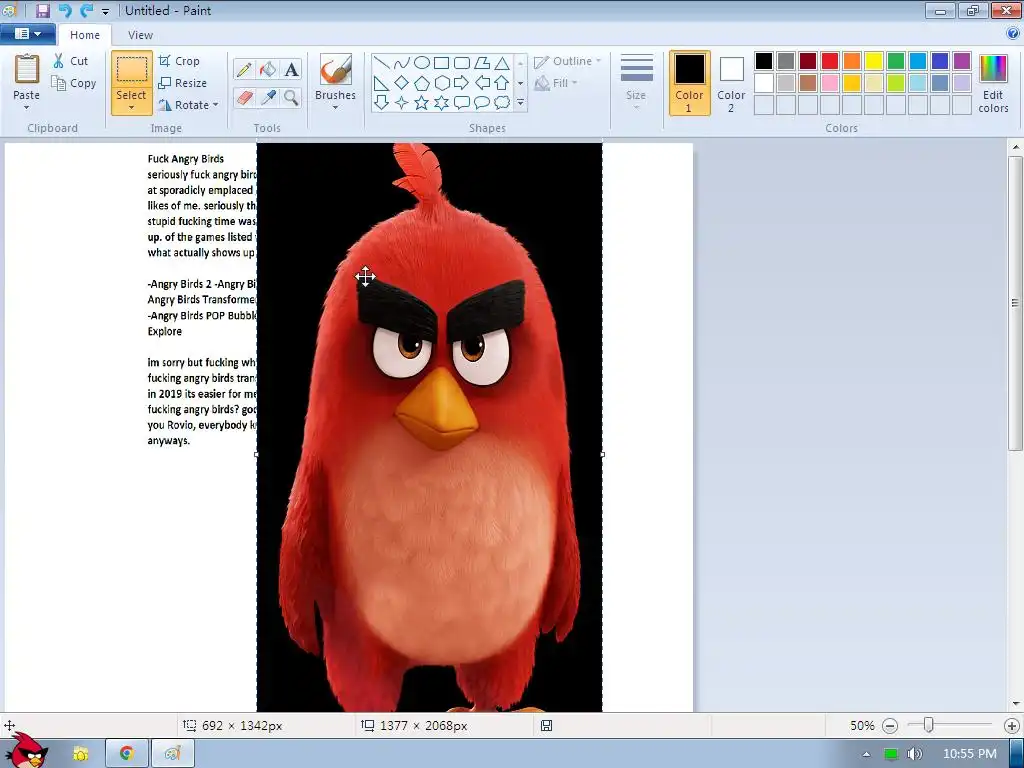Screen dimensions: 1024x768
Task: Click the Crop button
Action: tap(179, 61)
